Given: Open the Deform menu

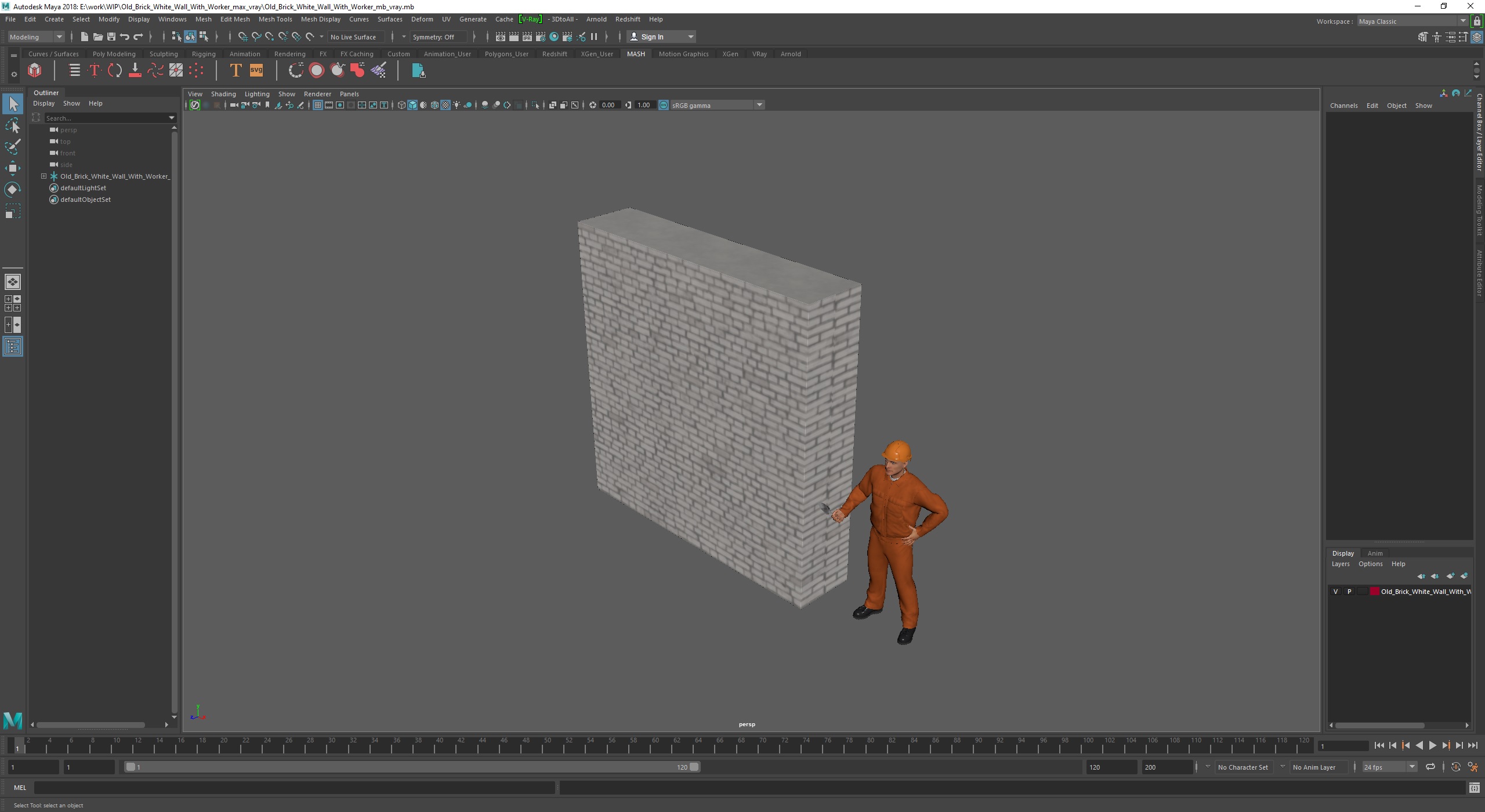Looking at the screenshot, I should coord(422,19).
